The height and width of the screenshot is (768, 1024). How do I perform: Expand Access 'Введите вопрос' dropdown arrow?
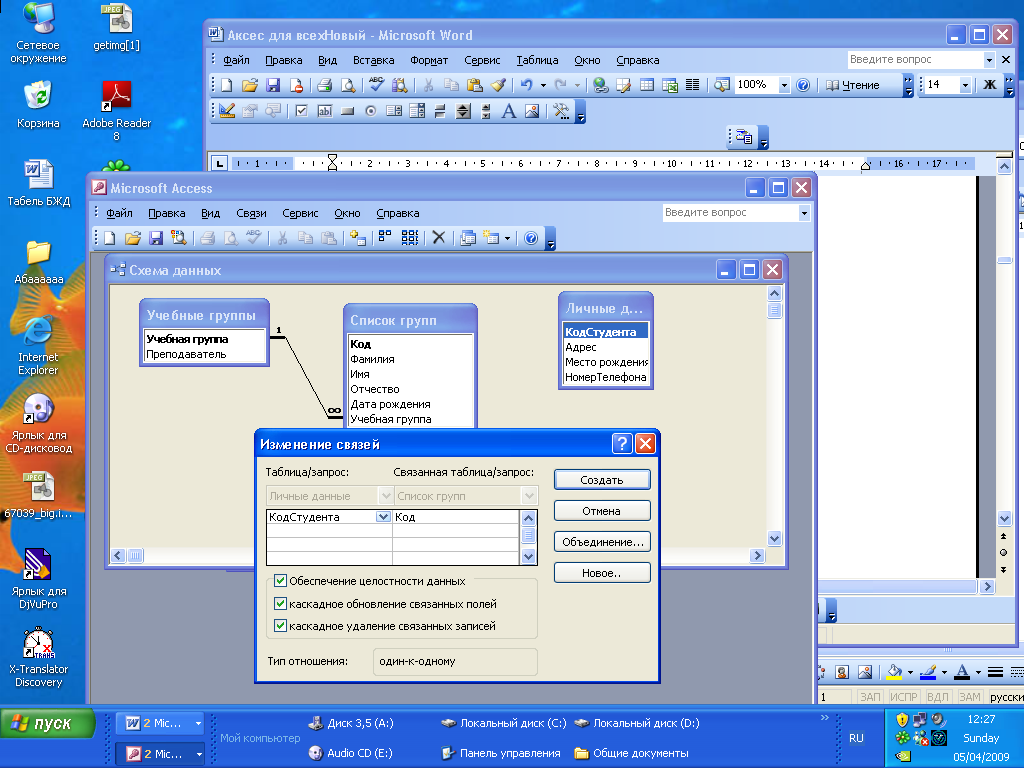(804, 213)
